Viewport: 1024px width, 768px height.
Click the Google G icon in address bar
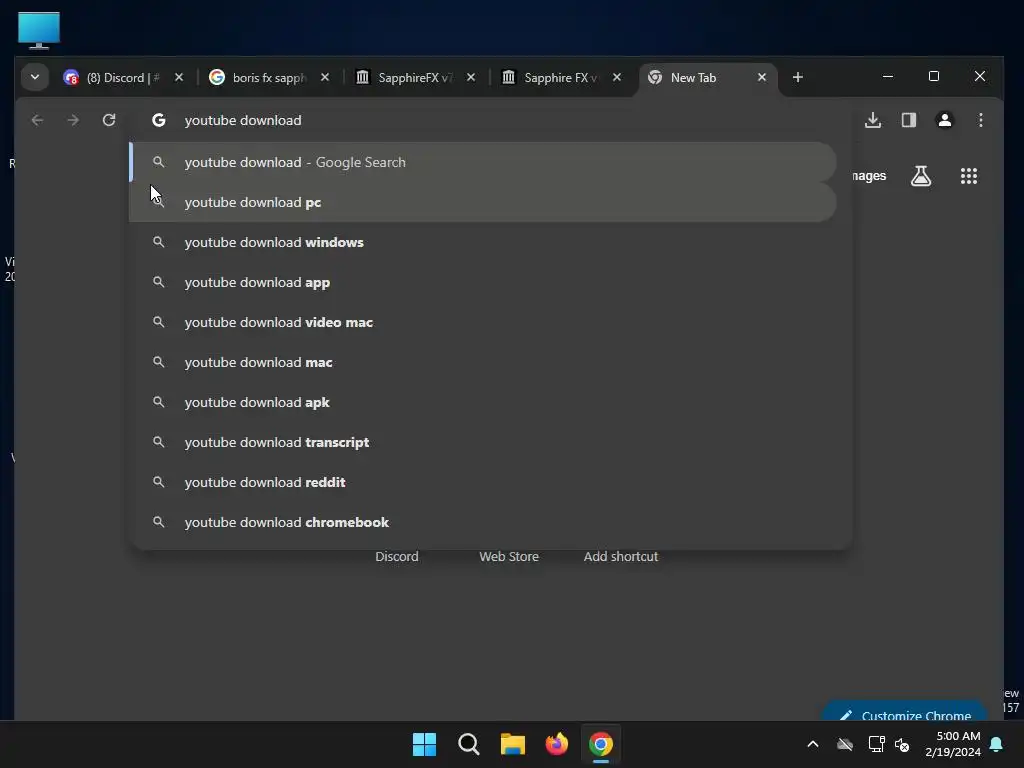click(x=159, y=120)
